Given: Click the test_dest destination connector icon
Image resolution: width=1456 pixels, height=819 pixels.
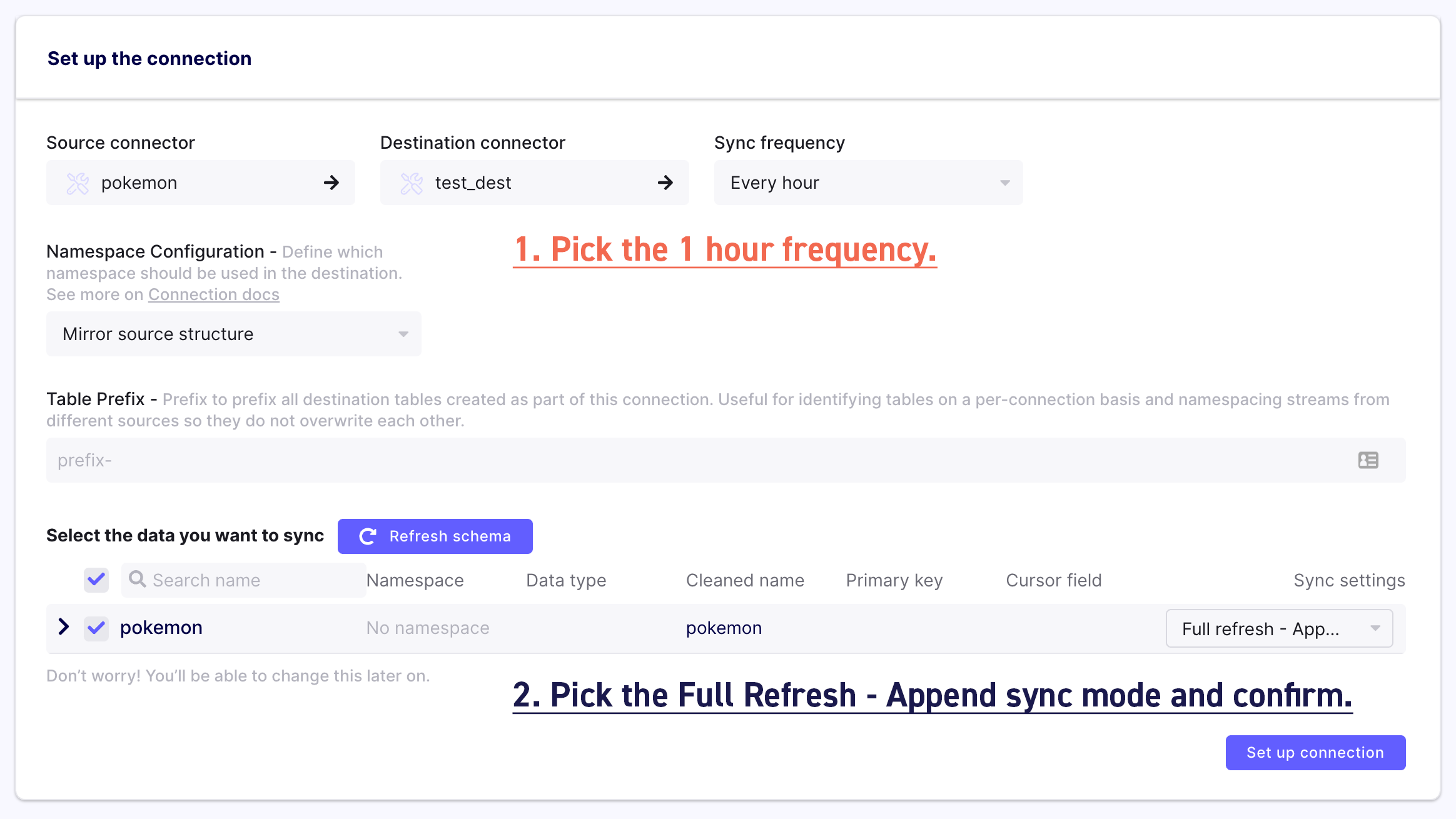Looking at the screenshot, I should click(412, 183).
